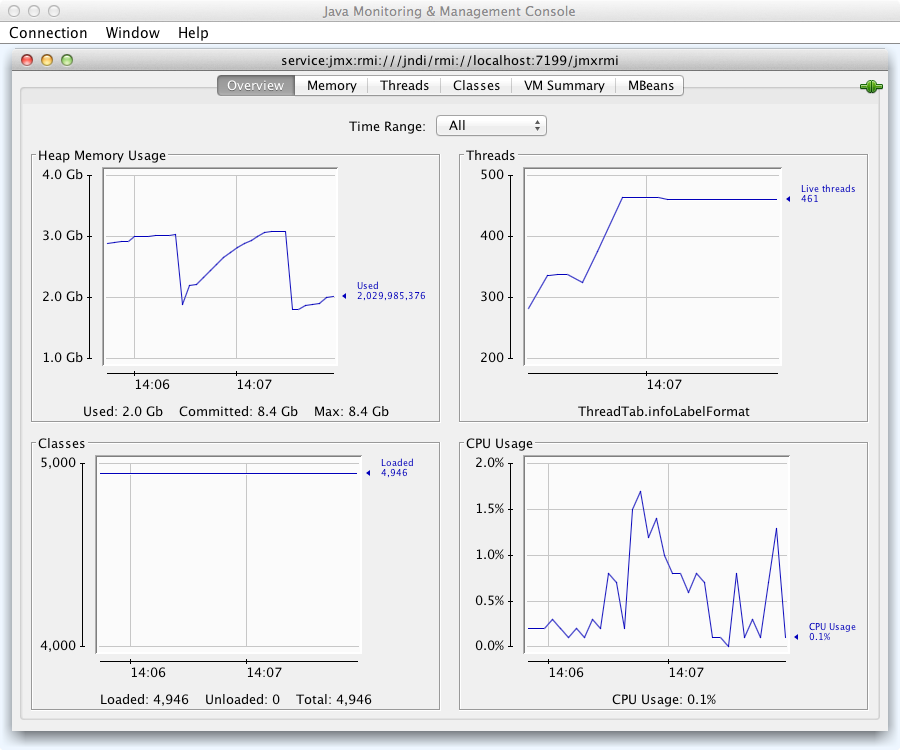
Task: Click the Used 2,029,985,376 value label
Action: coord(391,291)
